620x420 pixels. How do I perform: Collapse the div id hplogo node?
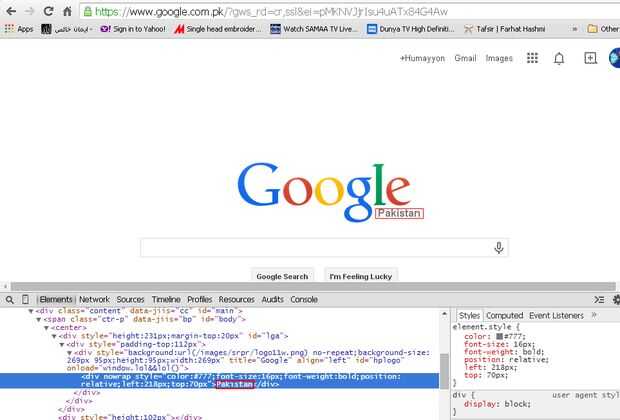tap(70, 353)
